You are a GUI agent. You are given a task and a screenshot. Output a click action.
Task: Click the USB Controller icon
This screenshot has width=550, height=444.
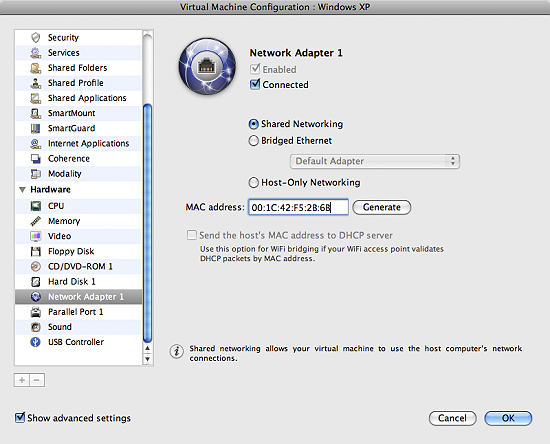(35, 342)
